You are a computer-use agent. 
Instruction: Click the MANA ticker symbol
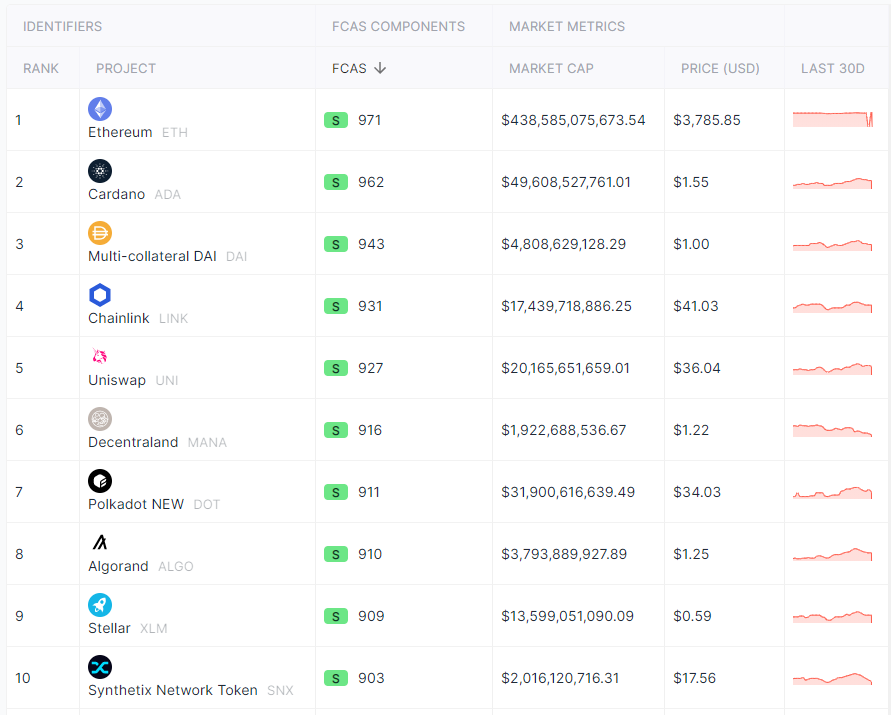tap(207, 443)
